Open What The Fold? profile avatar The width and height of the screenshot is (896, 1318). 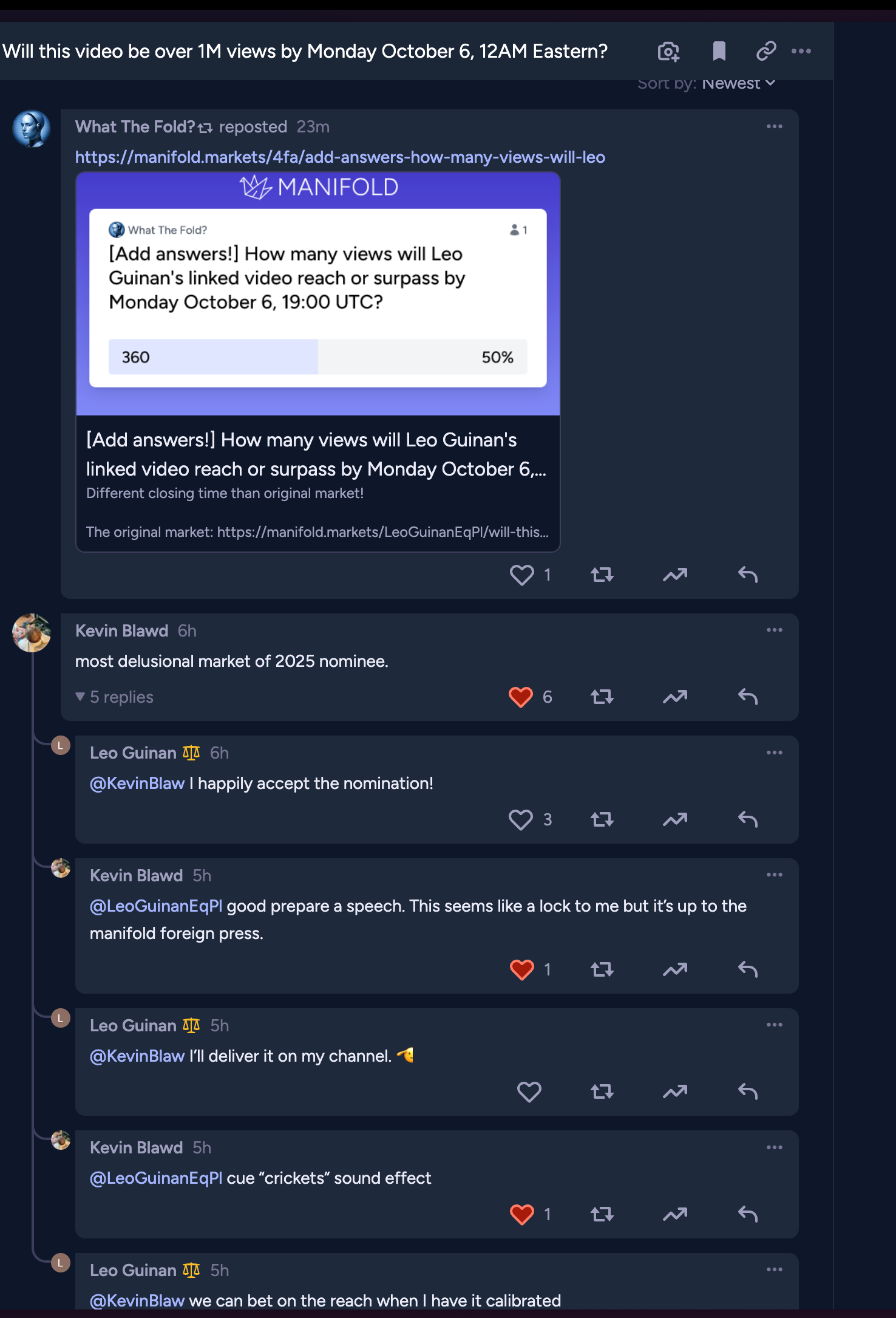(32, 129)
